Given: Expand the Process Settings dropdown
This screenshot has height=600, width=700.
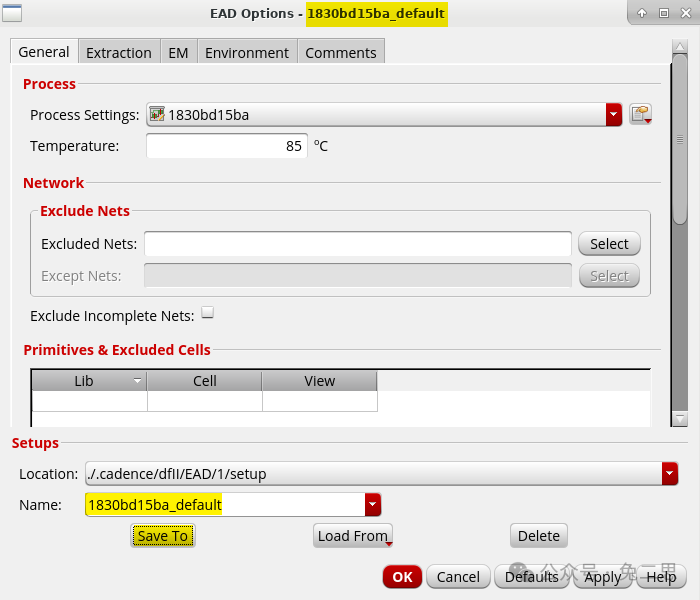Looking at the screenshot, I should click(x=614, y=114).
